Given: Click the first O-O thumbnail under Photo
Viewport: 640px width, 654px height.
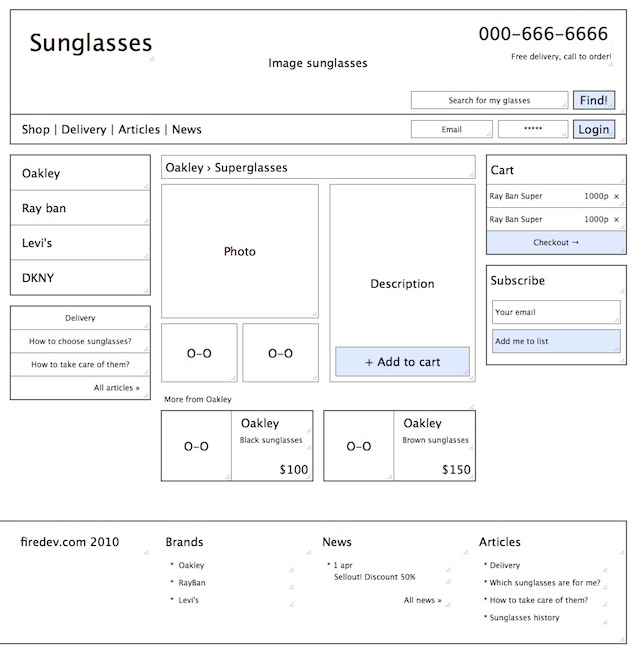Looking at the screenshot, I should tap(199, 353).
